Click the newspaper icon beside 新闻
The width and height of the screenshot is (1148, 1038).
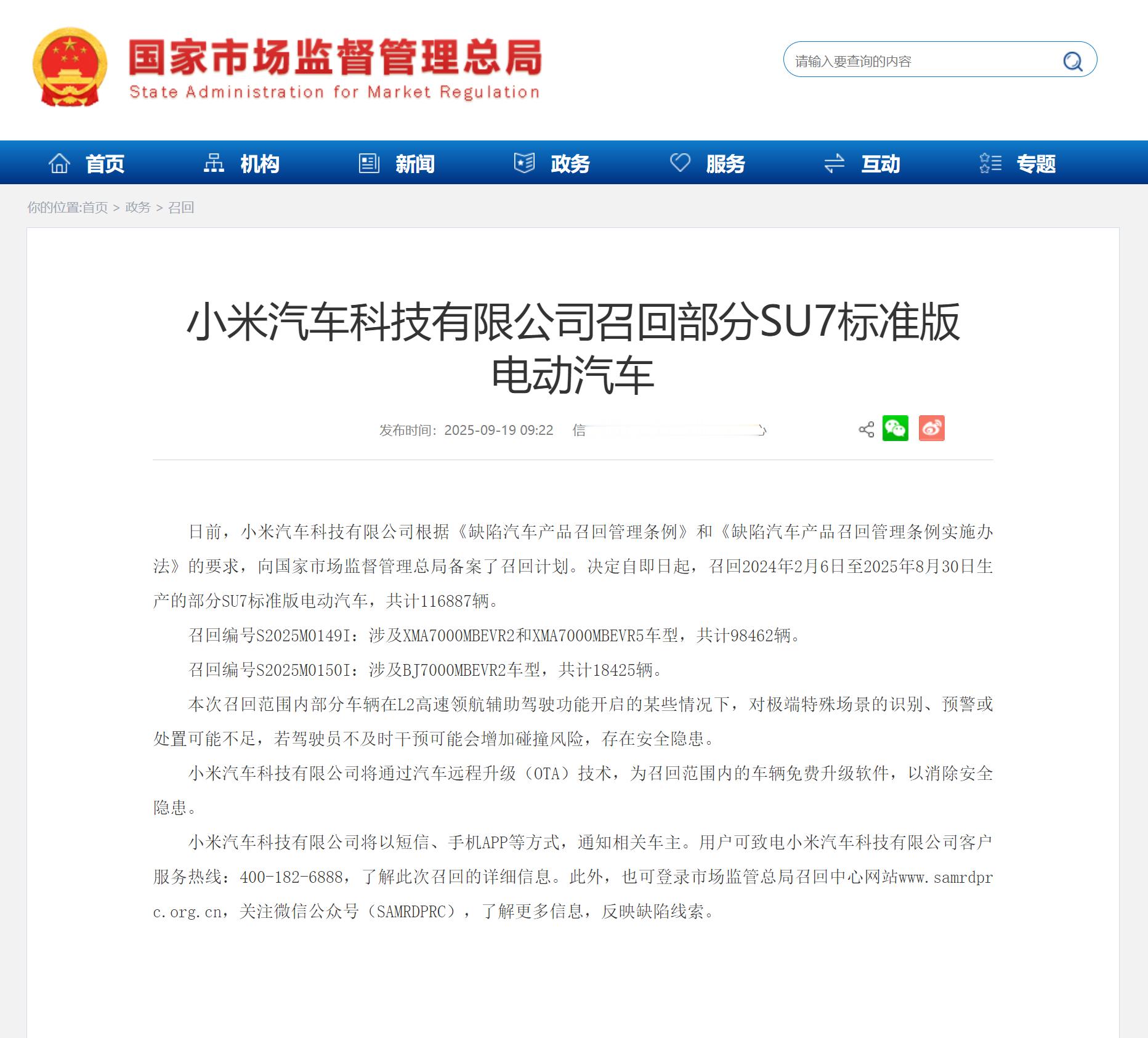coord(369,163)
